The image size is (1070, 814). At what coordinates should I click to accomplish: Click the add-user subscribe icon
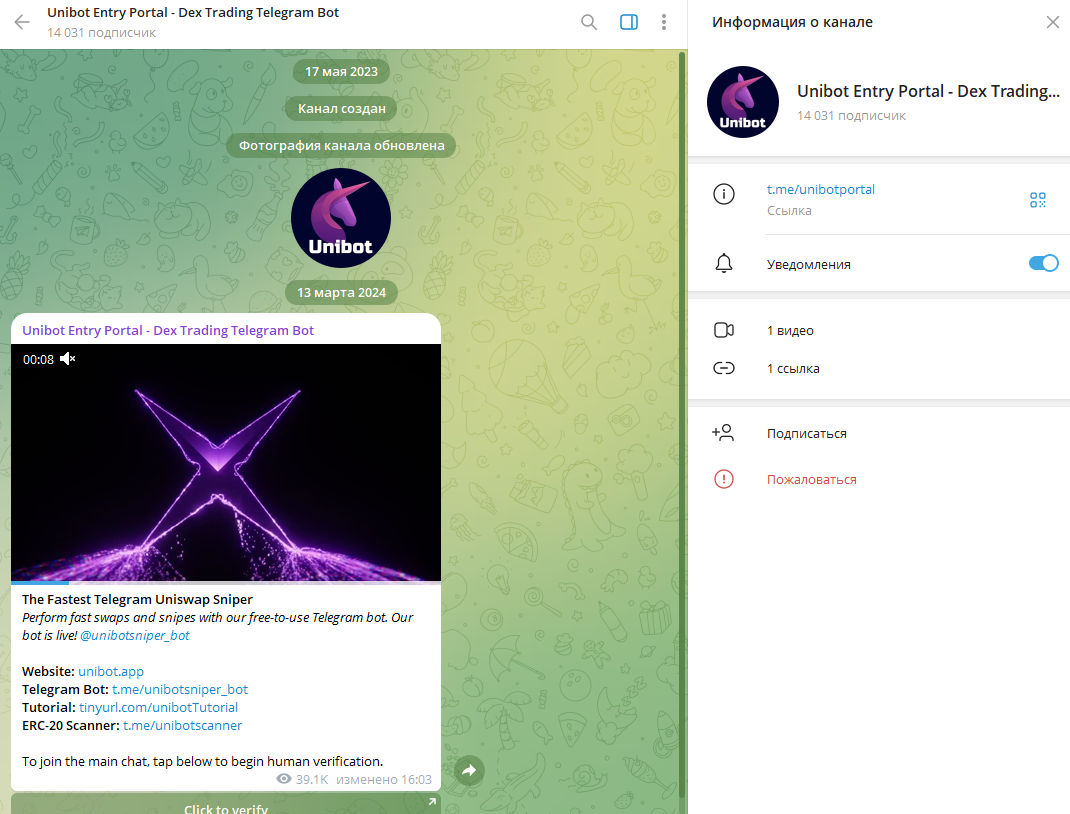(723, 433)
